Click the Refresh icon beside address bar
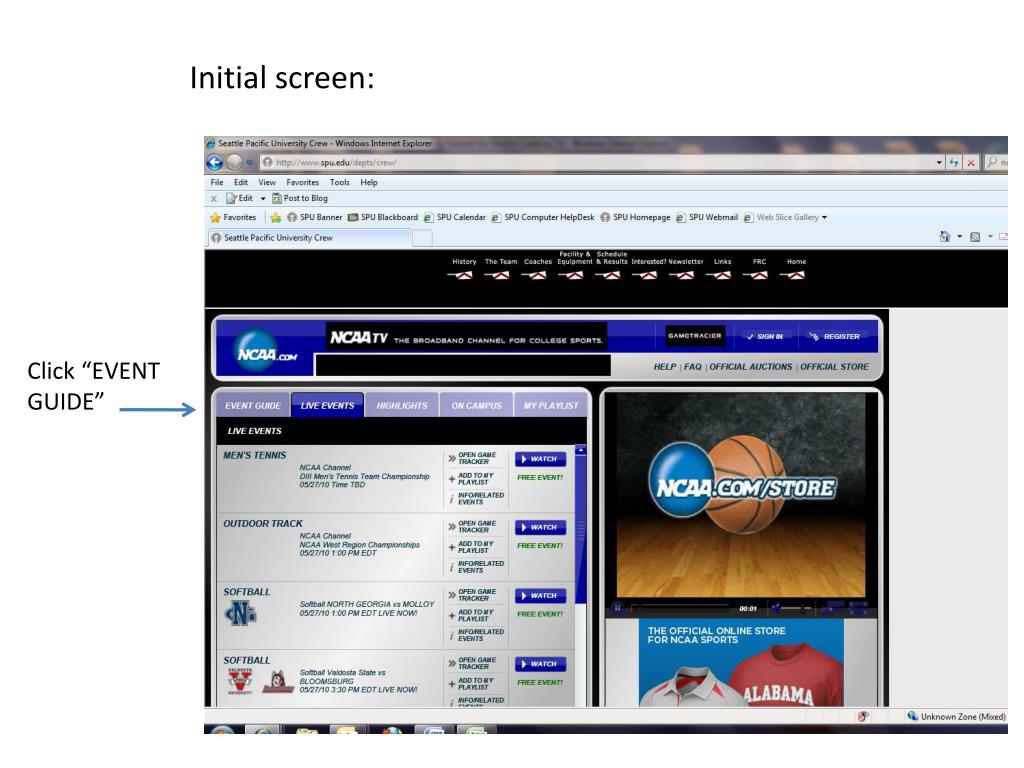 tap(954, 163)
